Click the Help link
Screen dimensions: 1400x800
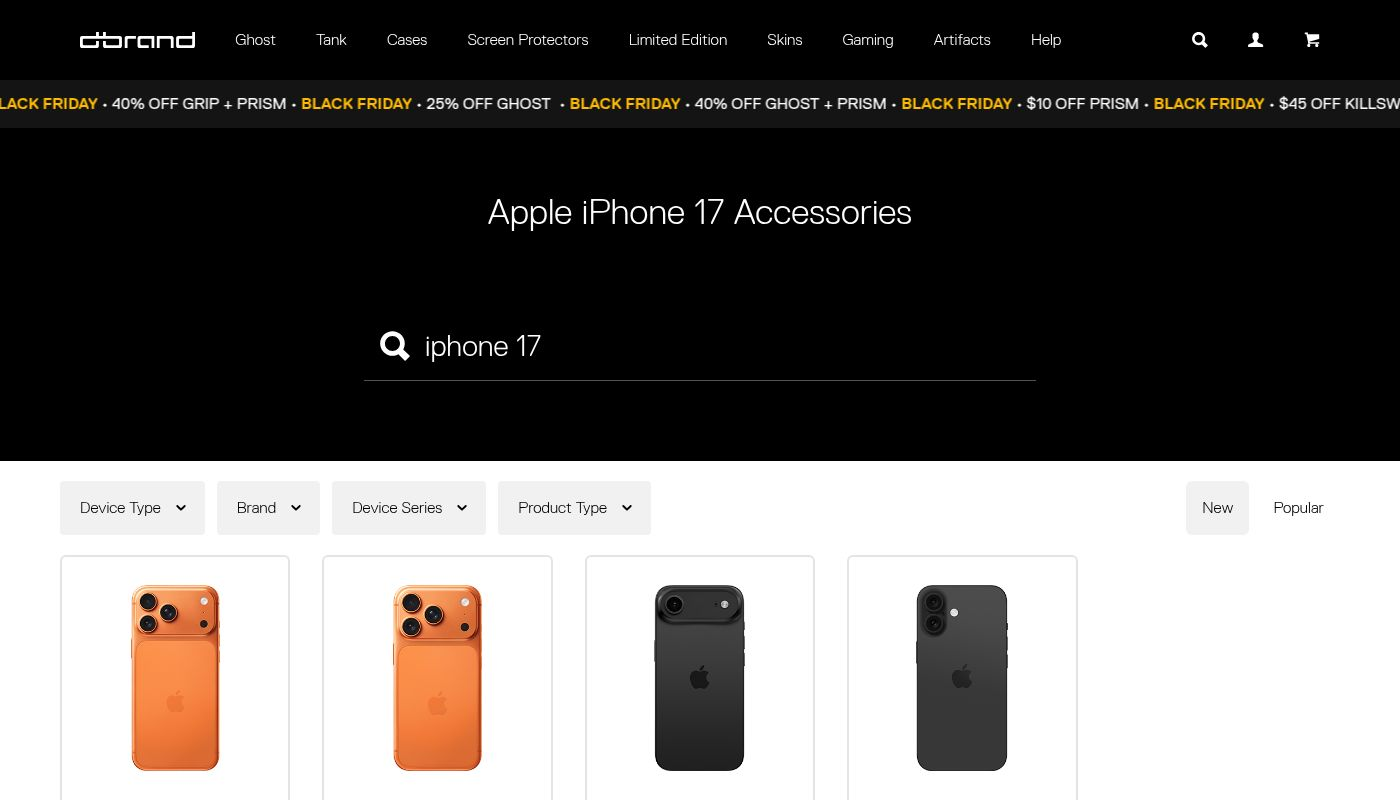(1046, 40)
